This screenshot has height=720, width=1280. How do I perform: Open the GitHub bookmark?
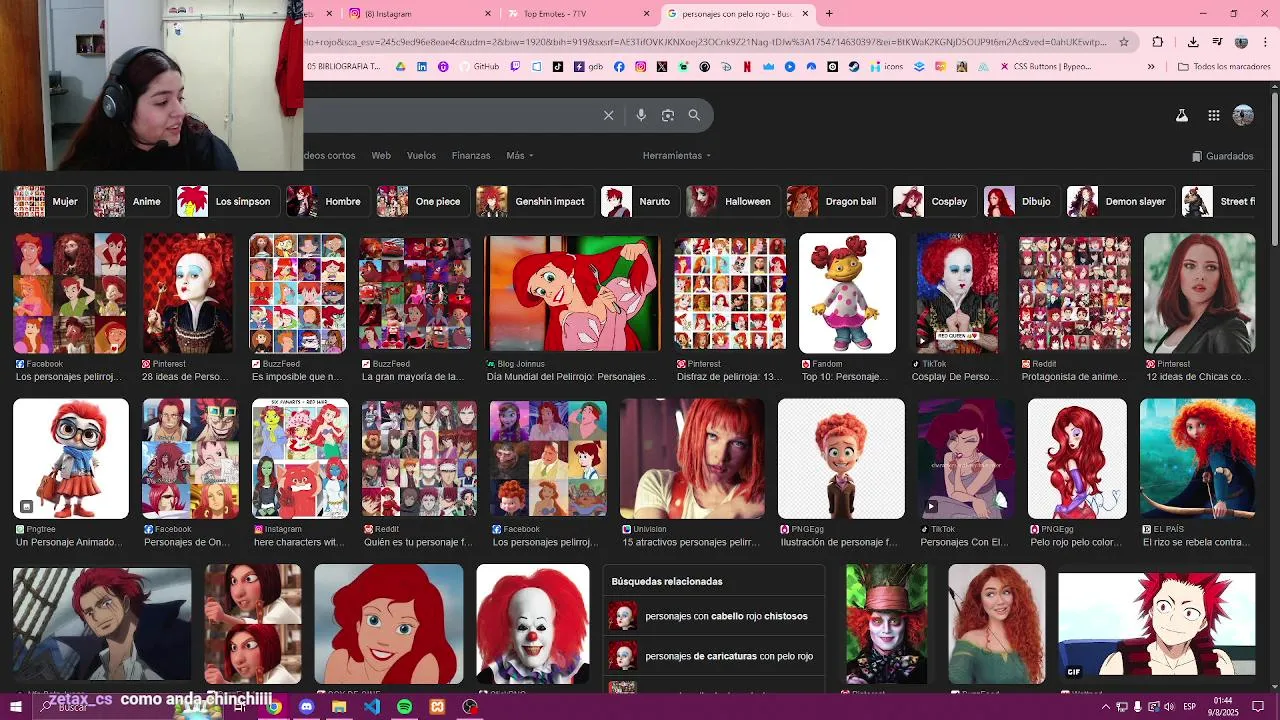(x=479, y=67)
